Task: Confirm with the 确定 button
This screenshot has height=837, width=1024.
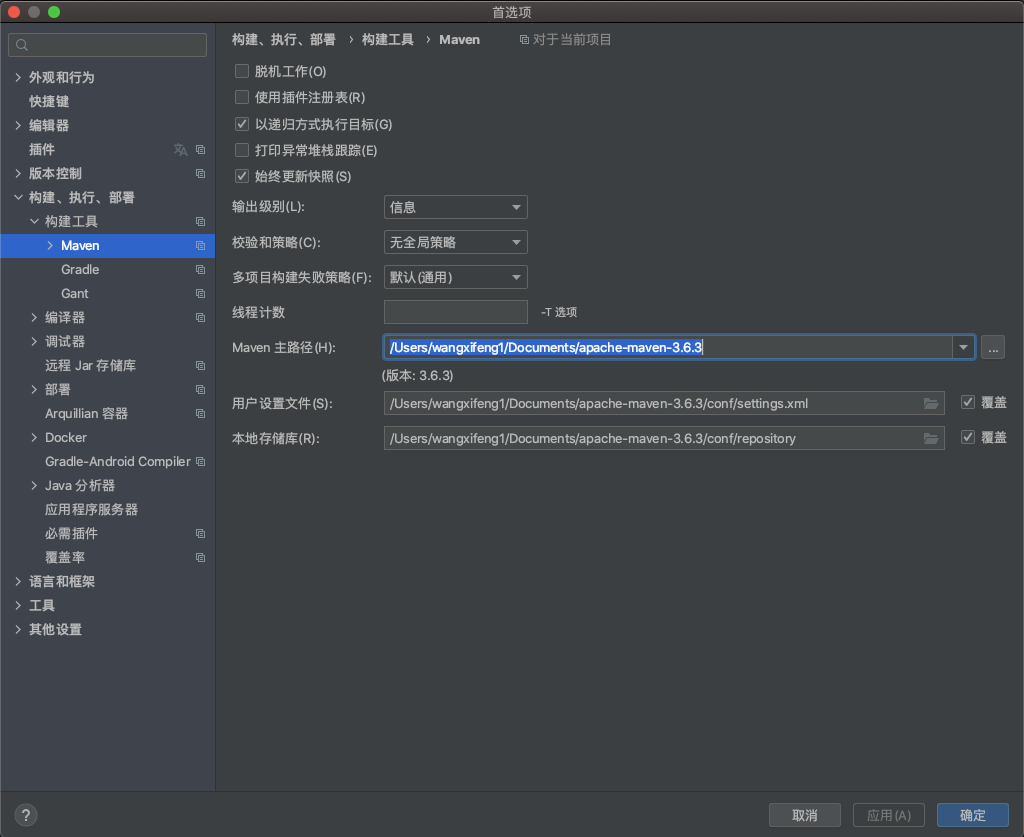Action: [973, 815]
